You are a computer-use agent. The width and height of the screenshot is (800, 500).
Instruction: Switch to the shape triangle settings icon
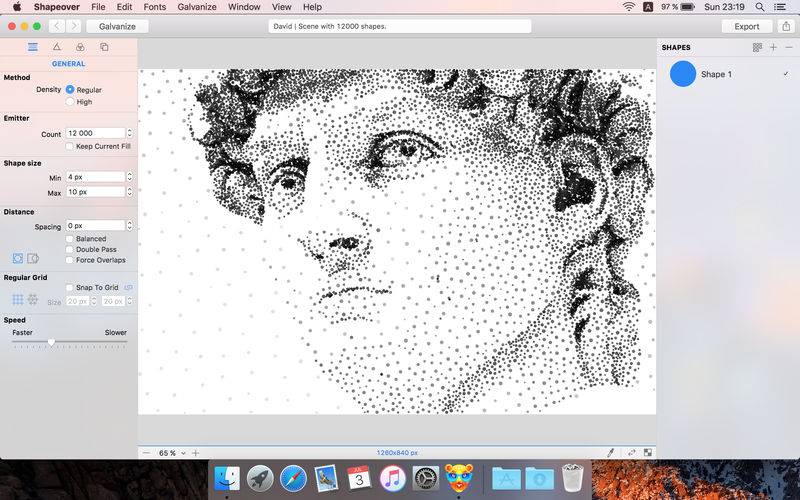click(x=57, y=47)
